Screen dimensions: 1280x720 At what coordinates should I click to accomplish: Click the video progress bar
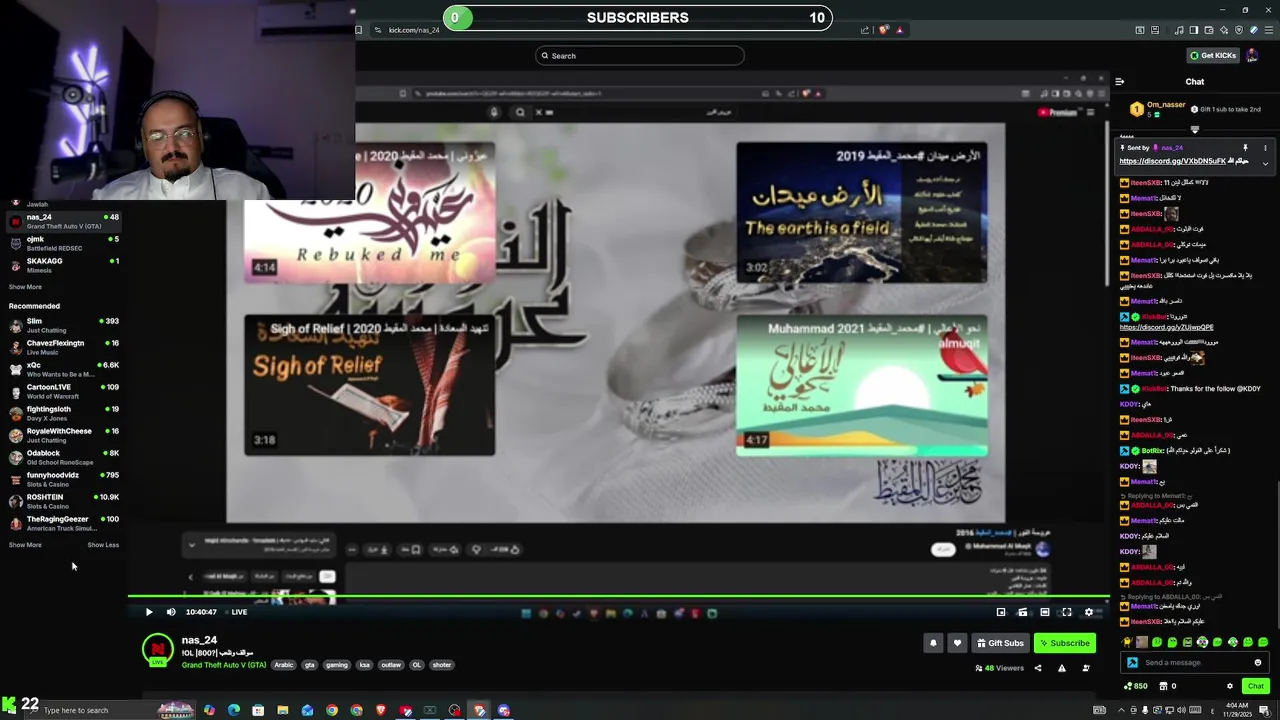pyautogui.click(x=618, y=598)
